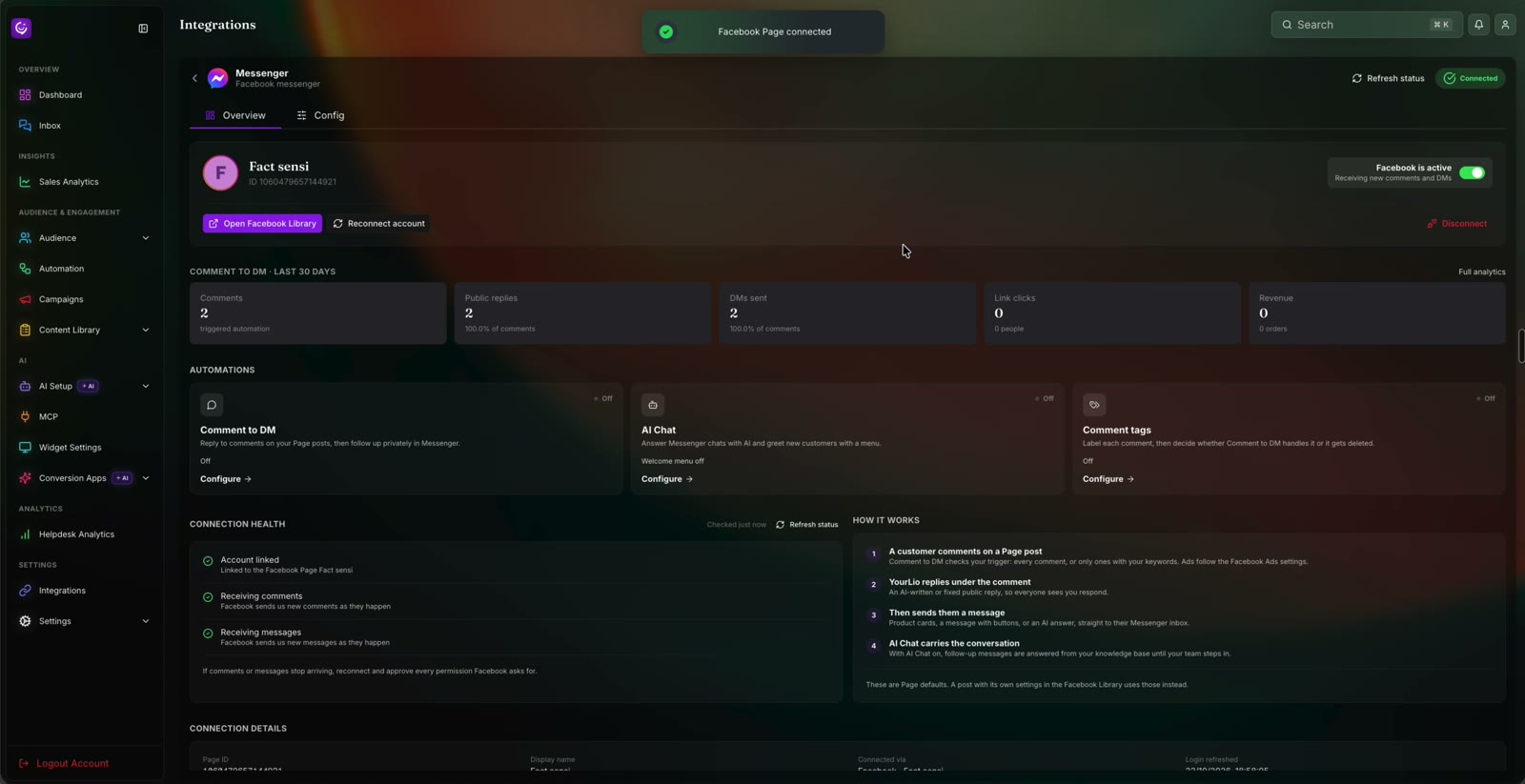Switch to the Config tab
Viewport: 1525px width, 784px height.
tap(320, 115)
